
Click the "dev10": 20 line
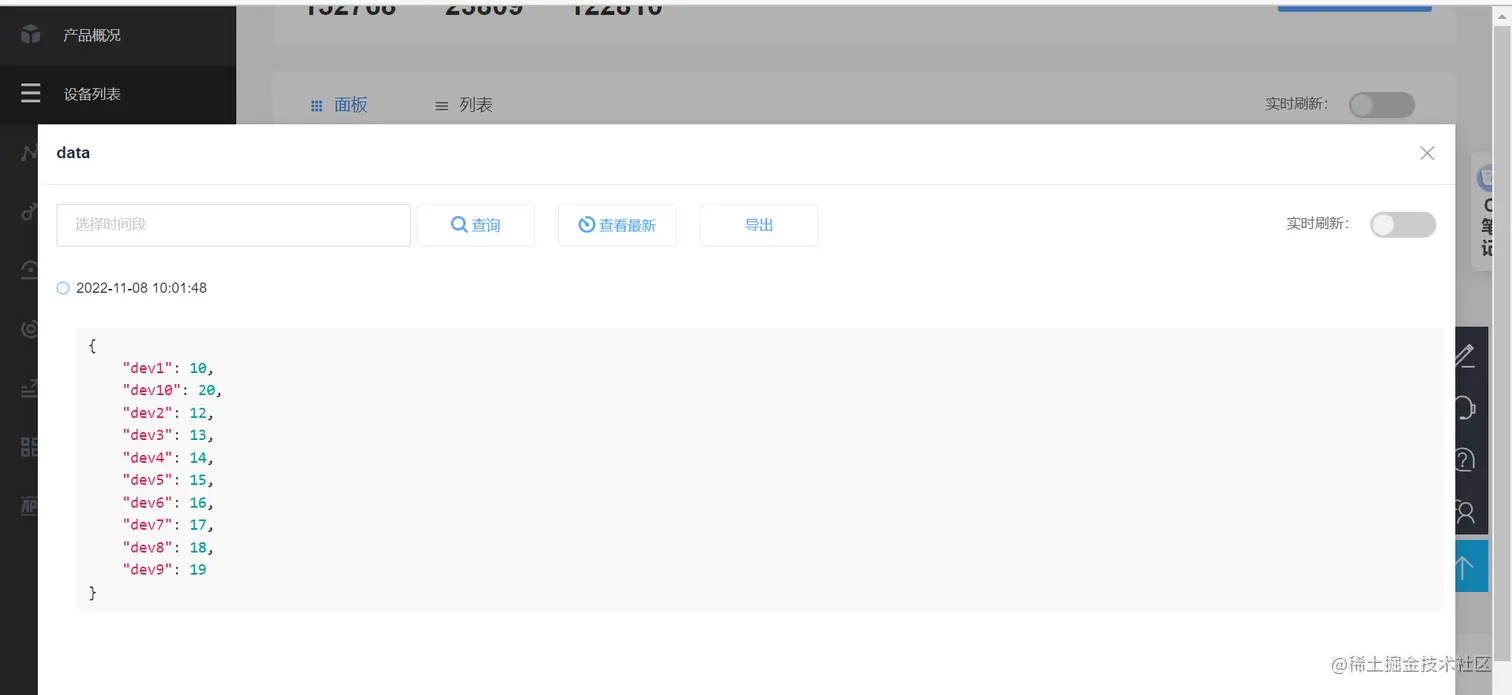tap(172, 390)
